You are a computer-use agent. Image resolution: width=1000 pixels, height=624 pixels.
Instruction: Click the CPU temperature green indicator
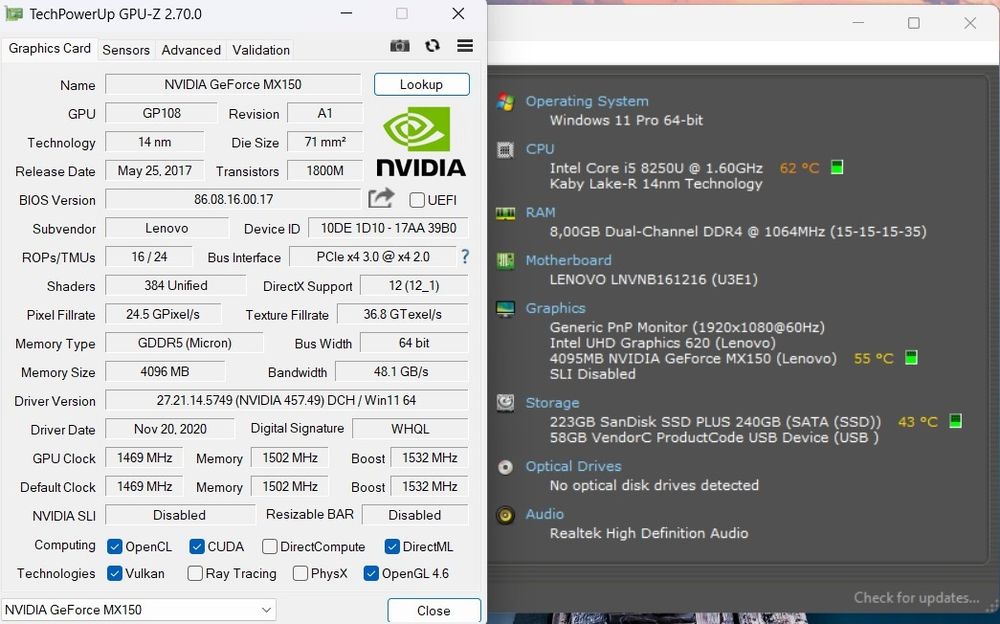tap(837, 167)
